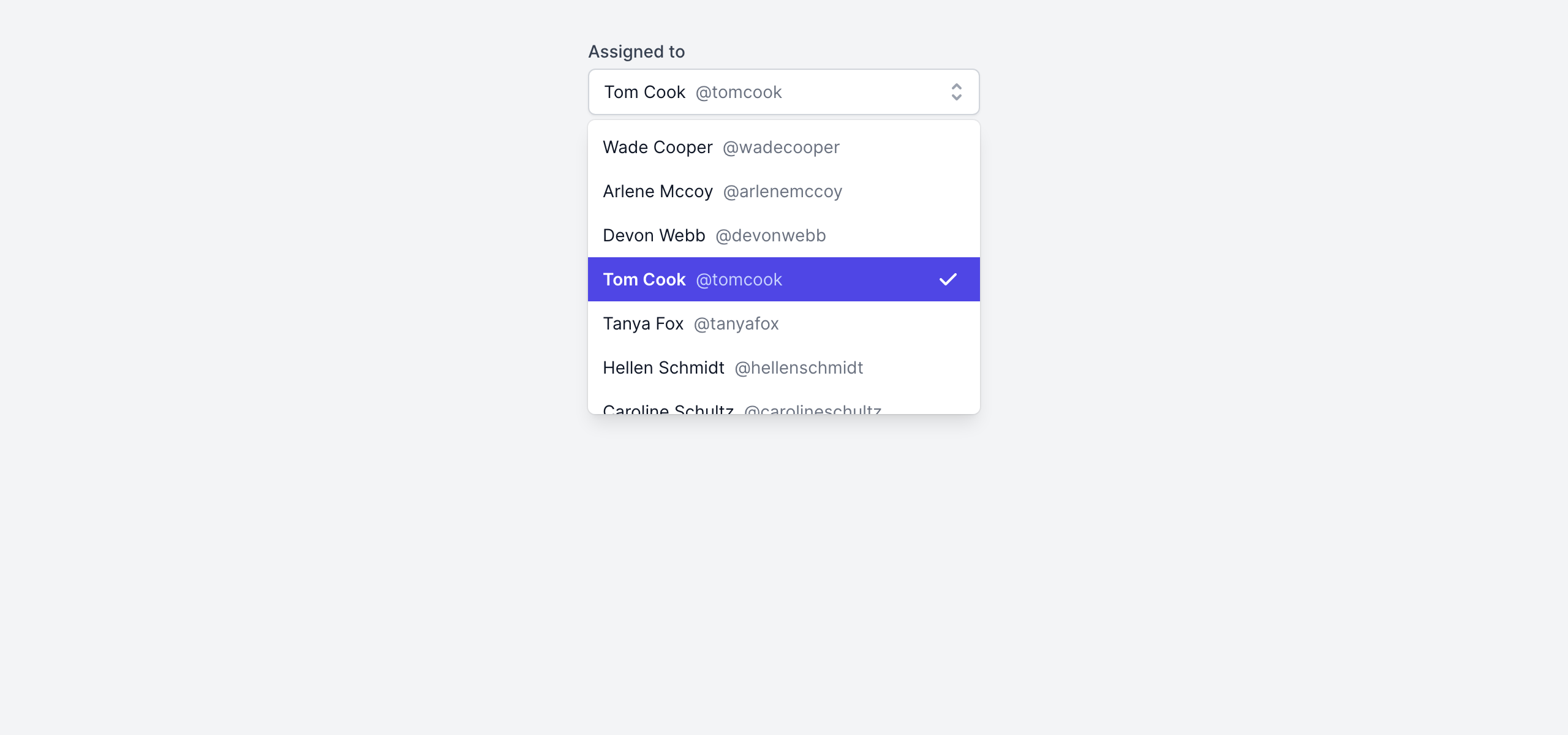This screenshot has height=735, width=1568.
Task: Open the Assigned to dropdown box
Action: pyautogui.click(x=783, y=92)
